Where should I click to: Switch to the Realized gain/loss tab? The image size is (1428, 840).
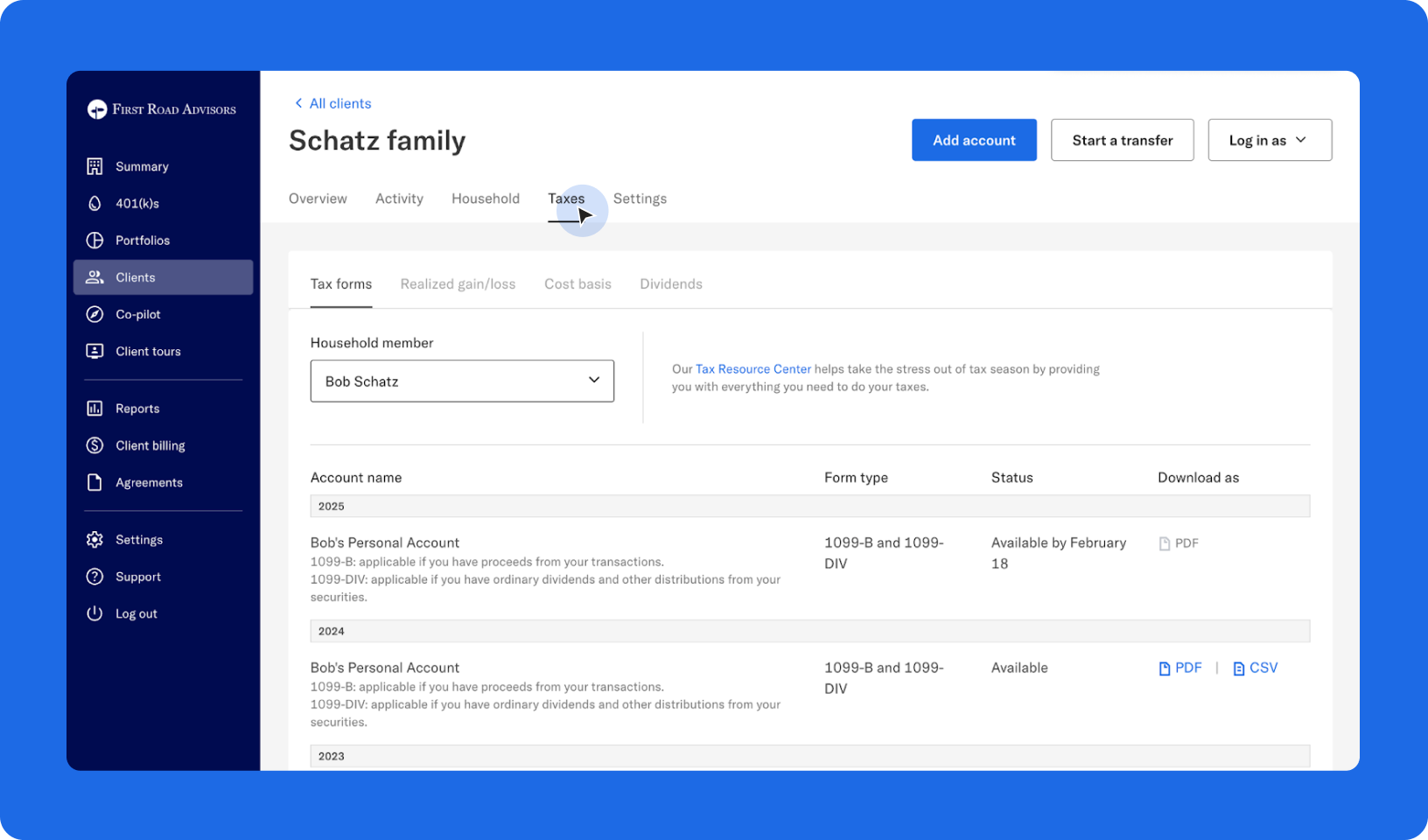tap(458, 283)
